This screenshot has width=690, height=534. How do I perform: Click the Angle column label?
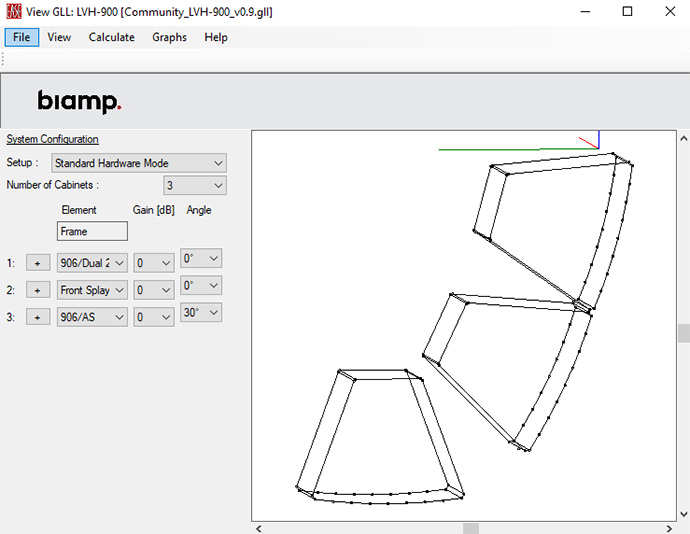[199, 210]
